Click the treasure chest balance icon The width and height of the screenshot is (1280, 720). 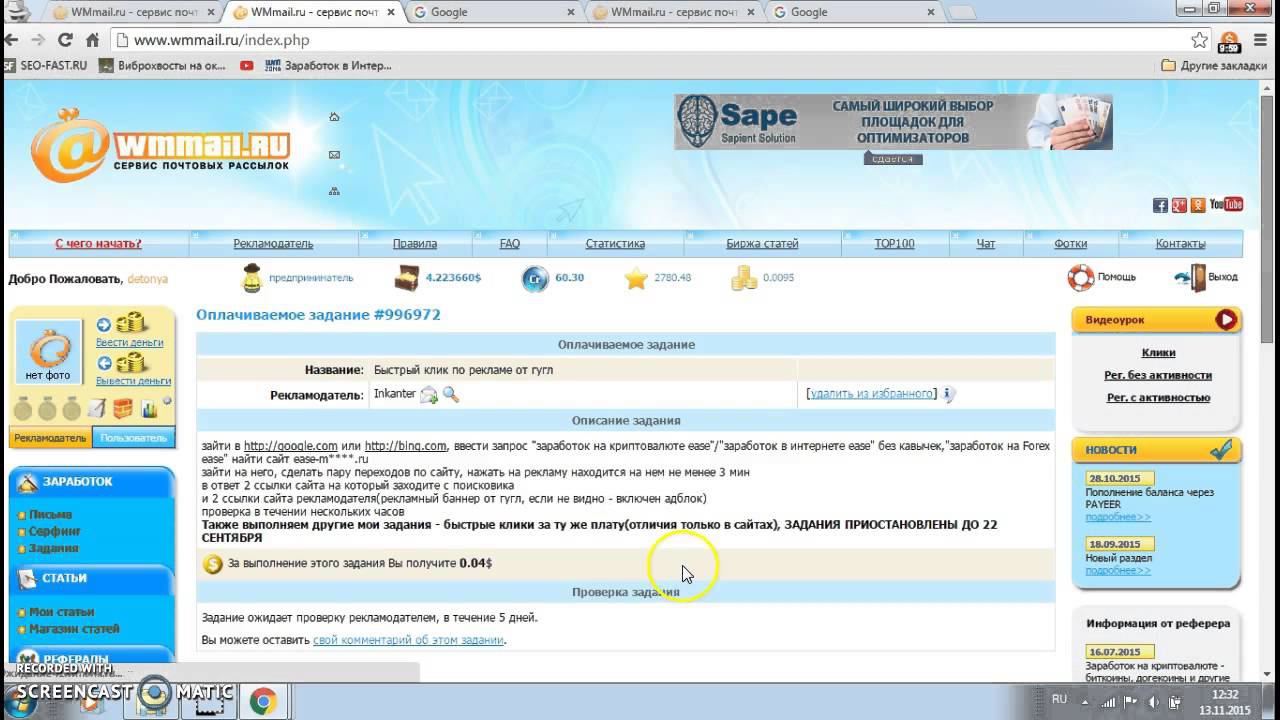(x=406, y=278)
